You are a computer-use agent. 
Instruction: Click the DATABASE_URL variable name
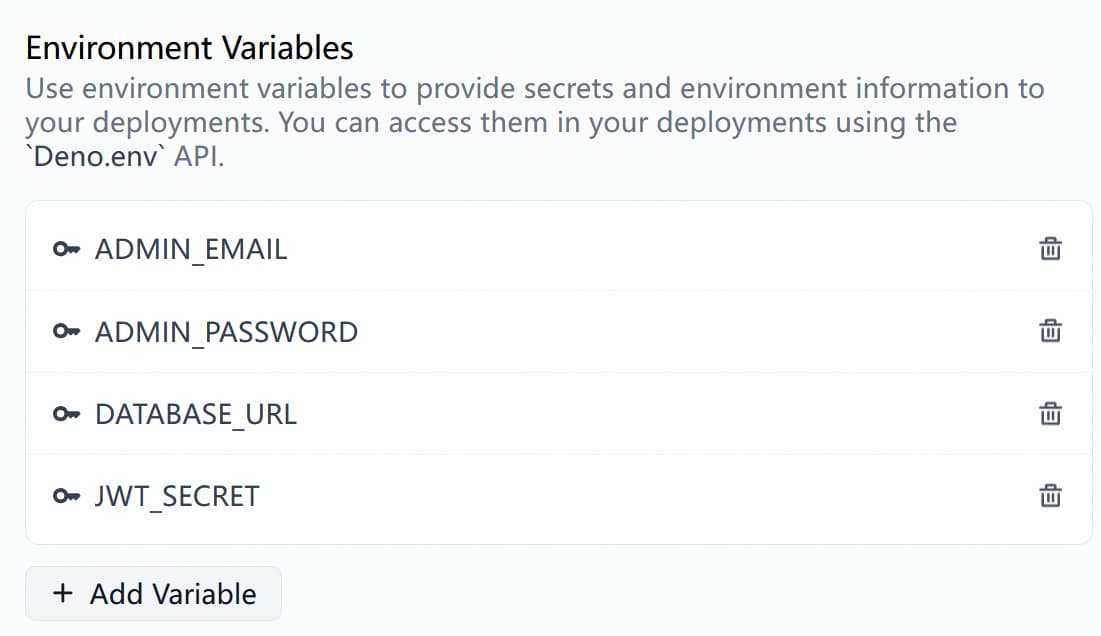coord(196,414)
